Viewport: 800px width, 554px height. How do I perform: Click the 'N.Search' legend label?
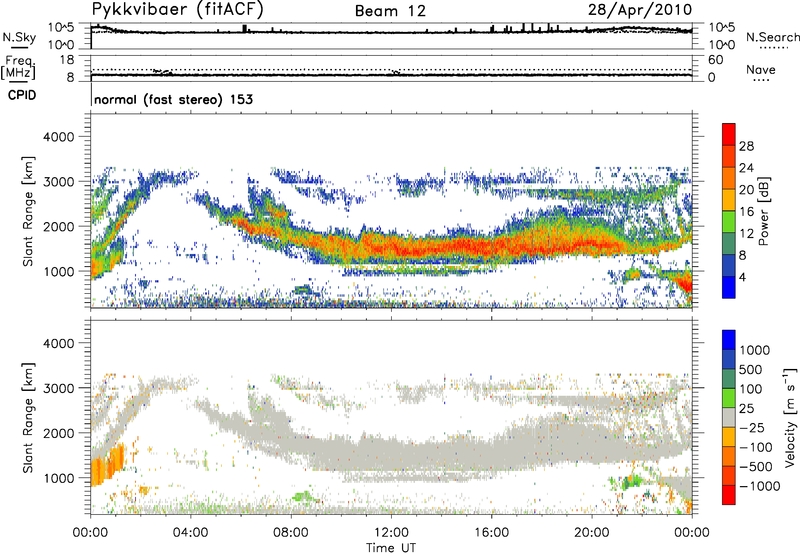pyautogui.click(x=772, y=37)
